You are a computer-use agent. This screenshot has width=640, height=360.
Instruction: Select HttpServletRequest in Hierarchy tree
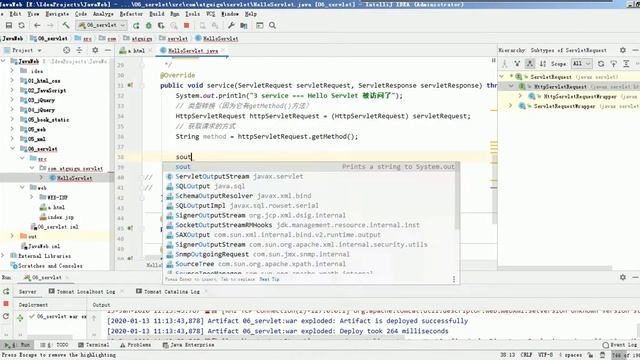pyautogui.click(x=560, y=87)
